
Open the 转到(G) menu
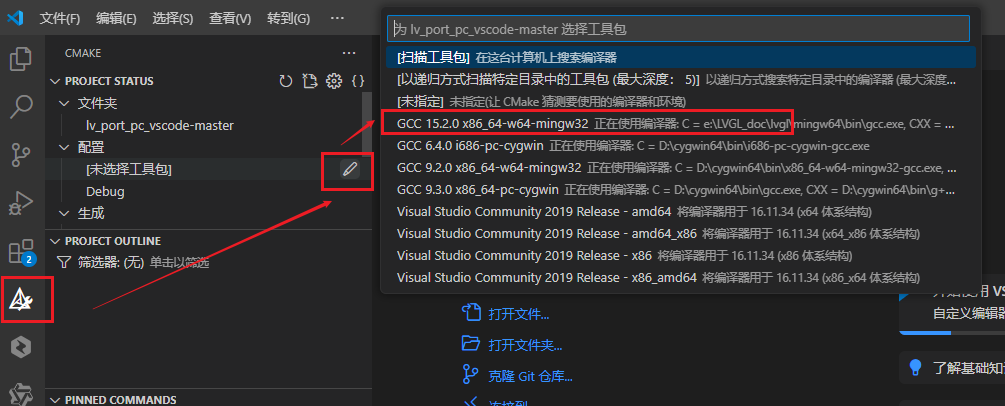tap(288, 19)
